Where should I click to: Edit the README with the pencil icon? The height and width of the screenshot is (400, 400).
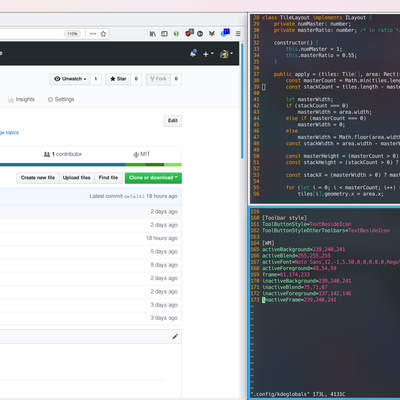175,337
